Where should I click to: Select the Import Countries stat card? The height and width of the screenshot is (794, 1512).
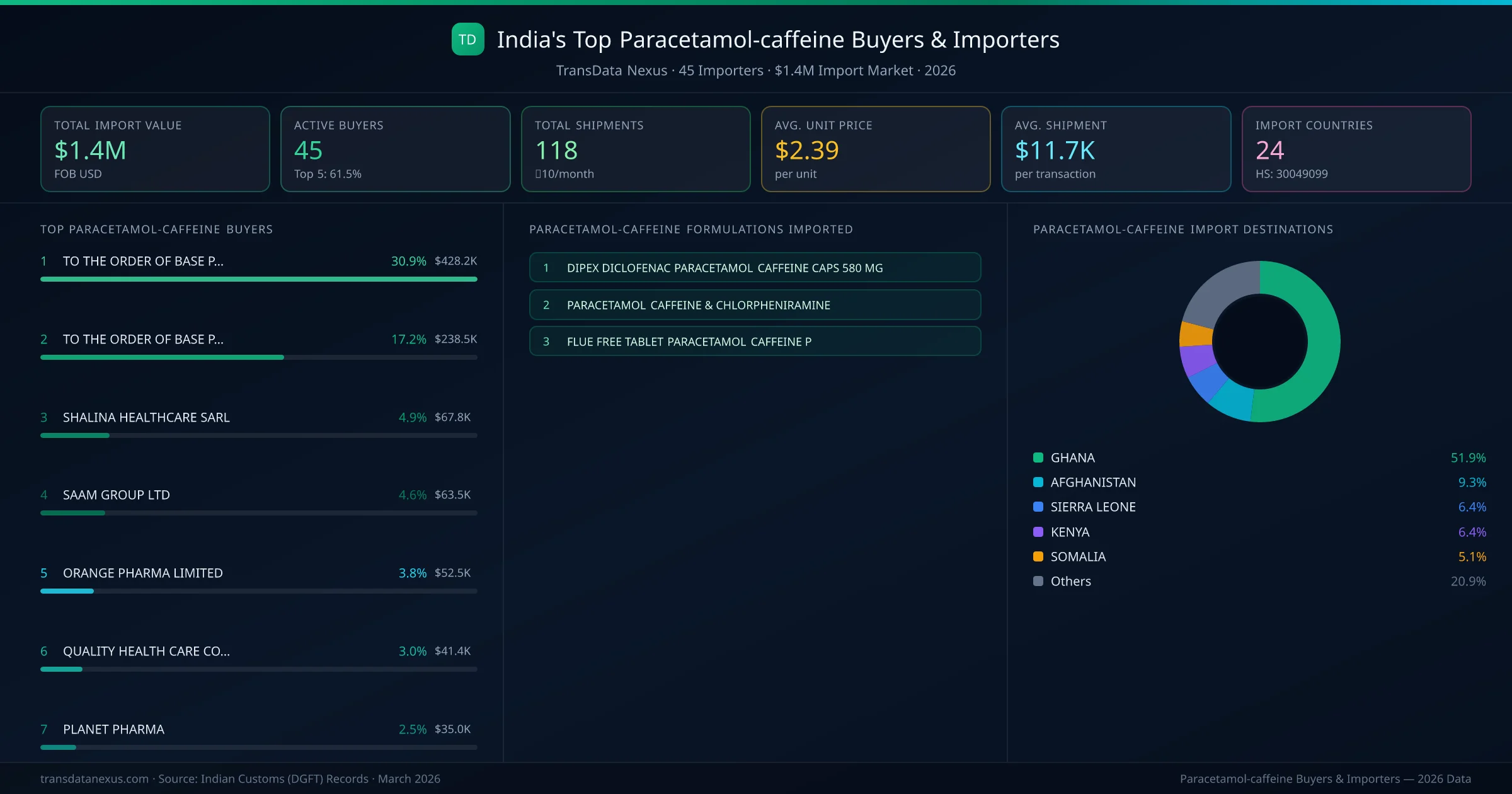(1356, 149)
